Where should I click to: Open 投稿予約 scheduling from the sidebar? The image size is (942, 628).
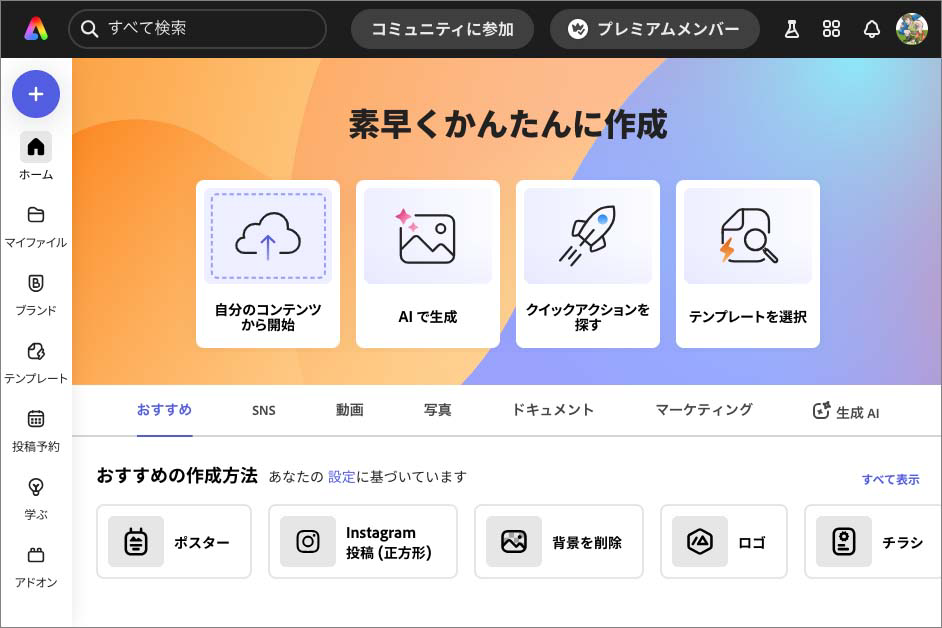tap(36, 419)
